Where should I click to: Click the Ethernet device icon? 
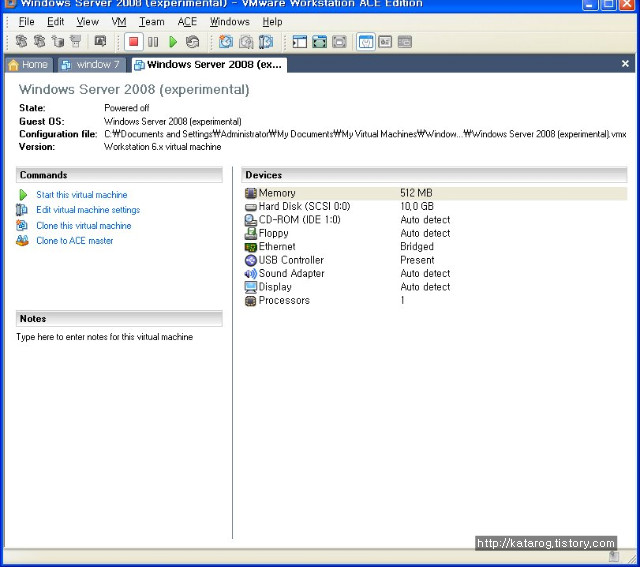tap(251, 247)
